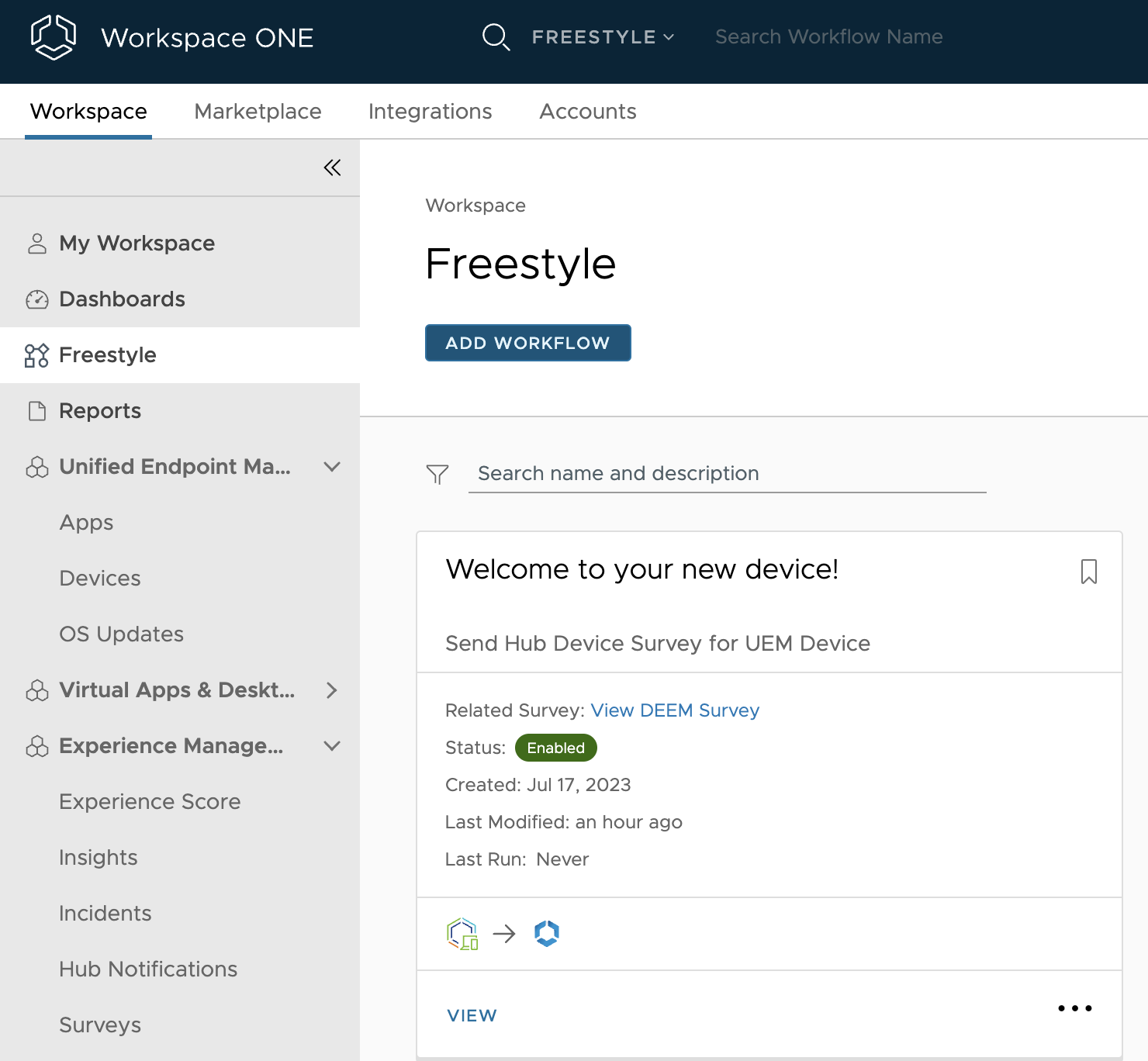This screenshot has height=1061, width=1148.
Task: Switch to the Integrations tab
Action: 430,112
